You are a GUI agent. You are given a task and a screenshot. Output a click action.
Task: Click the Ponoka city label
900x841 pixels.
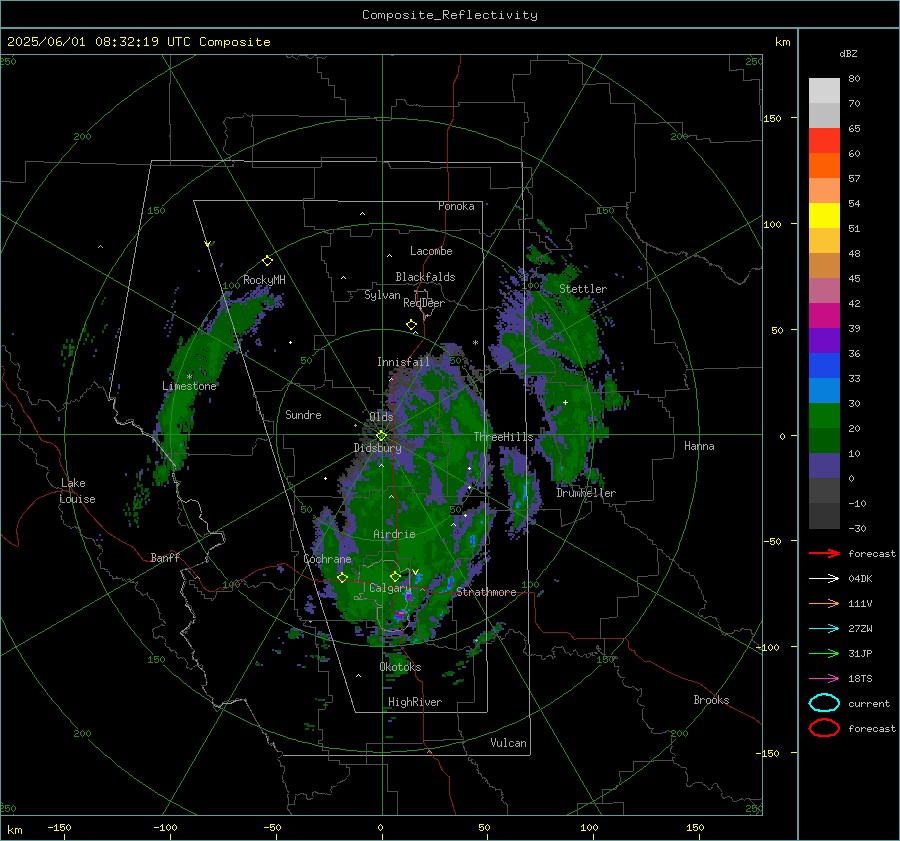[x=456, y=206]
